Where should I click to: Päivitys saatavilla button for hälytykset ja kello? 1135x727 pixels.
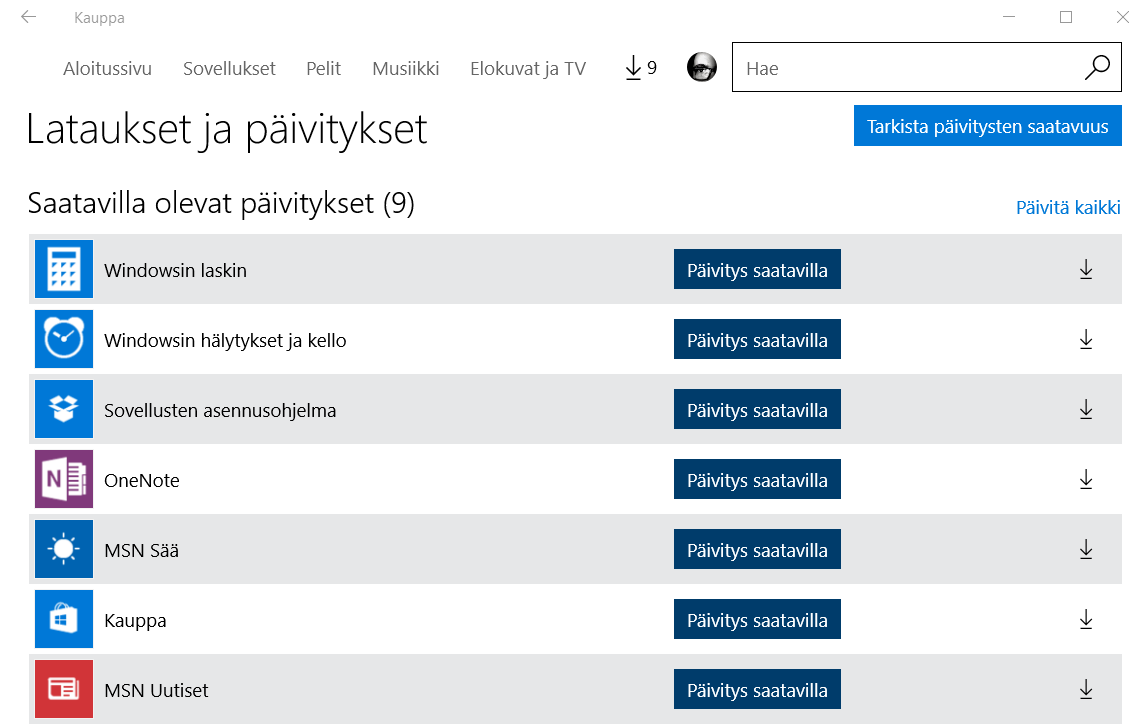[x=757, y=339]
